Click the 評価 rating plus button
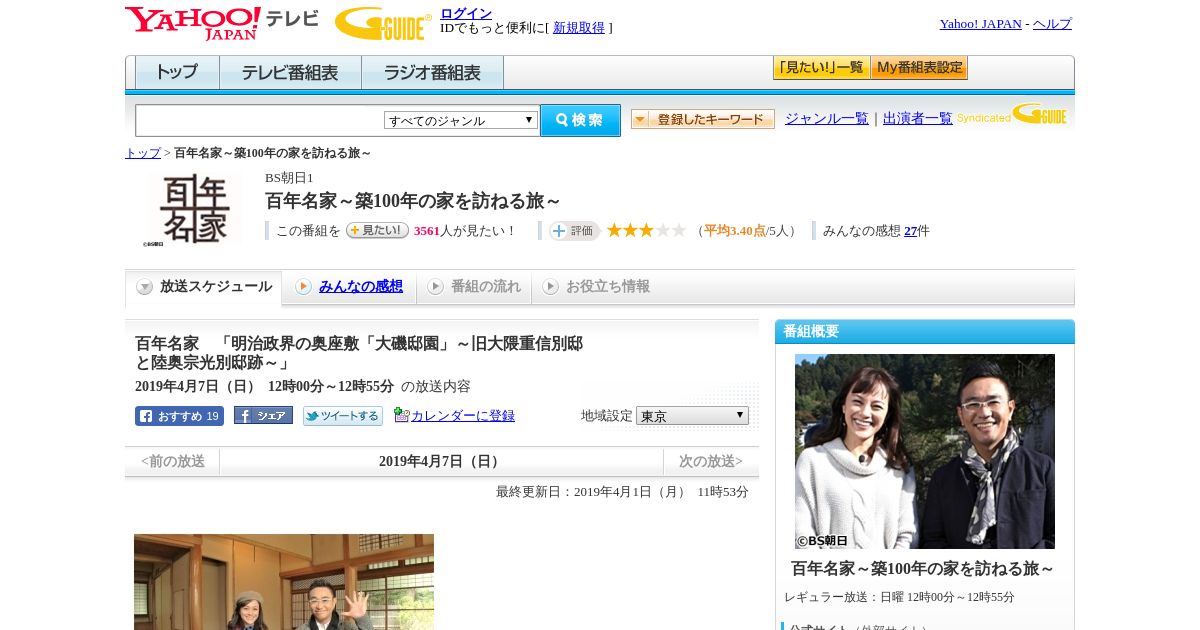 [x=574, y=231]
